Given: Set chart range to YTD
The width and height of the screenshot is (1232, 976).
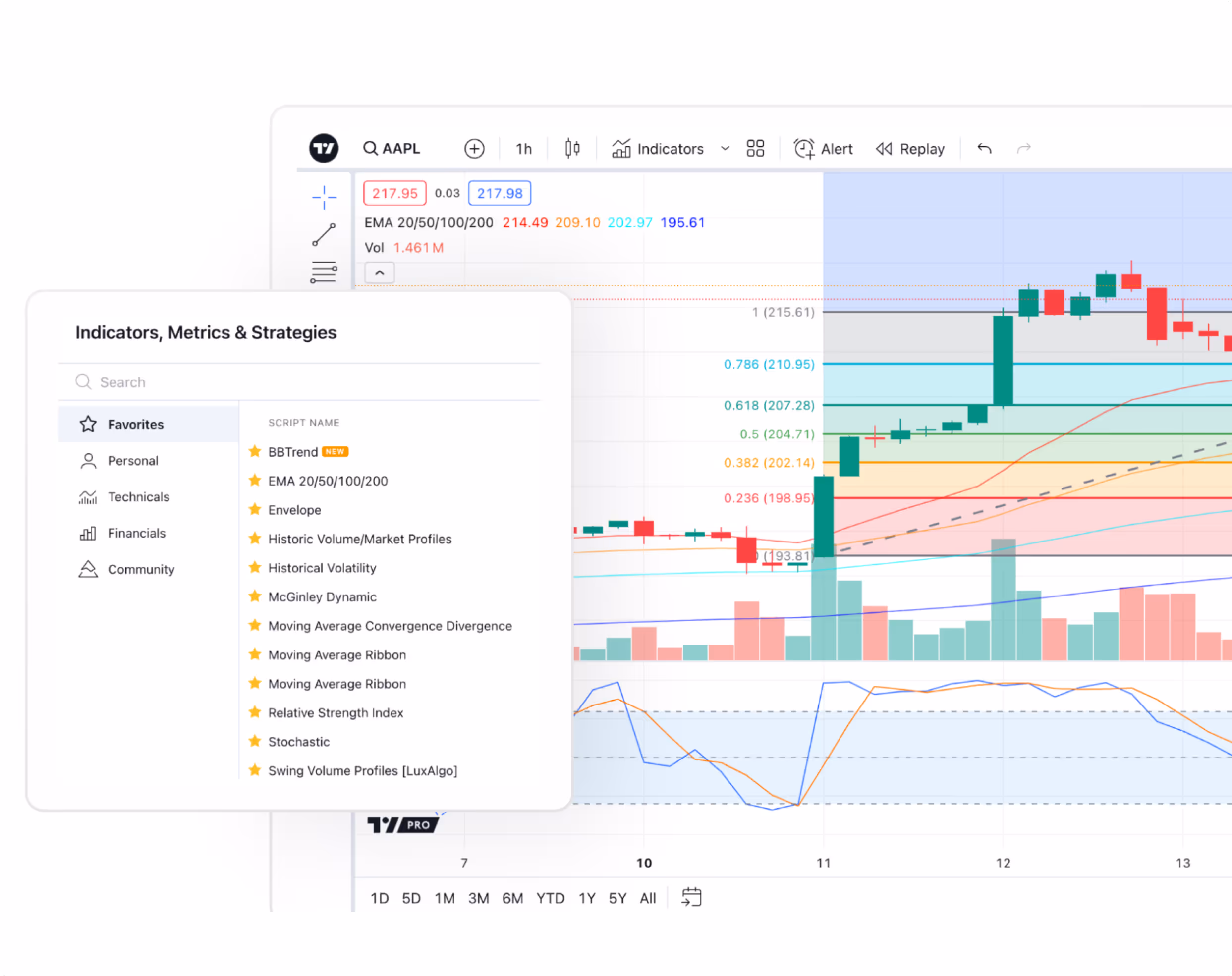Looking at the screenshot, I should pos(550,898).
